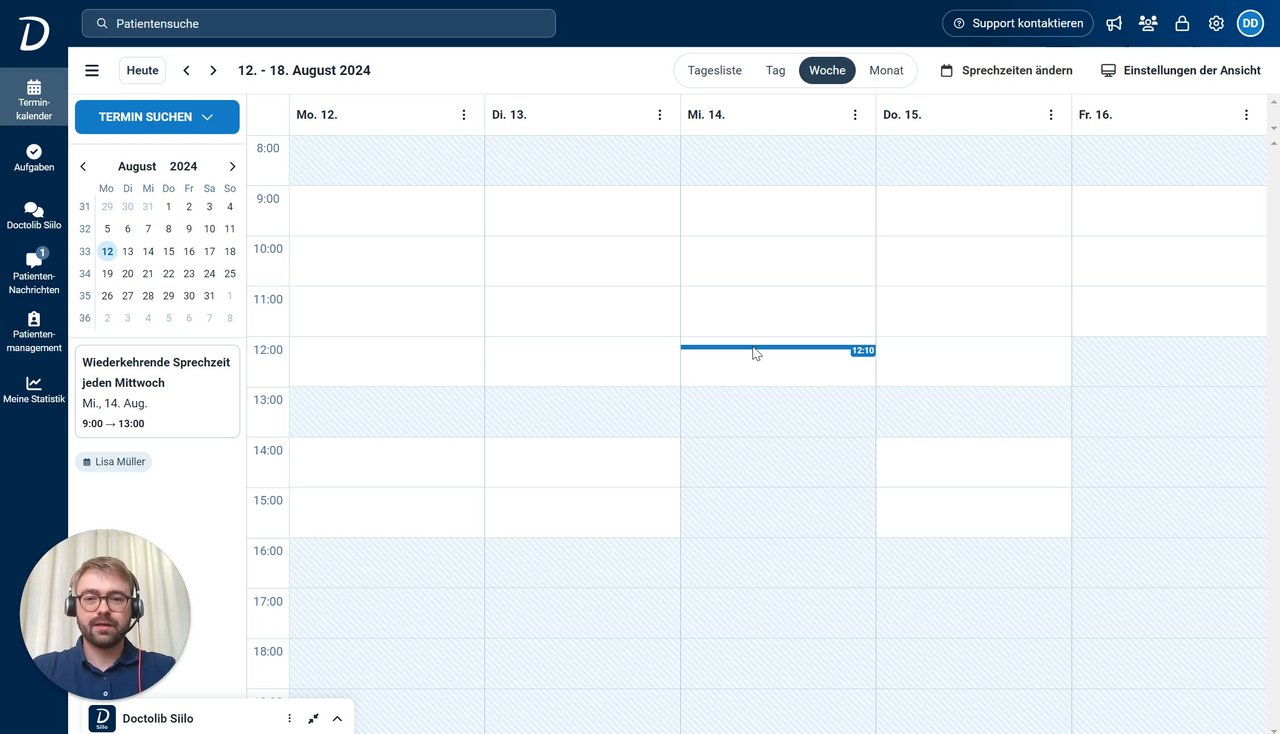Switch to the Tagesliste view
The width and height of the screenshot is (1280, 734).
click(715, 70)
